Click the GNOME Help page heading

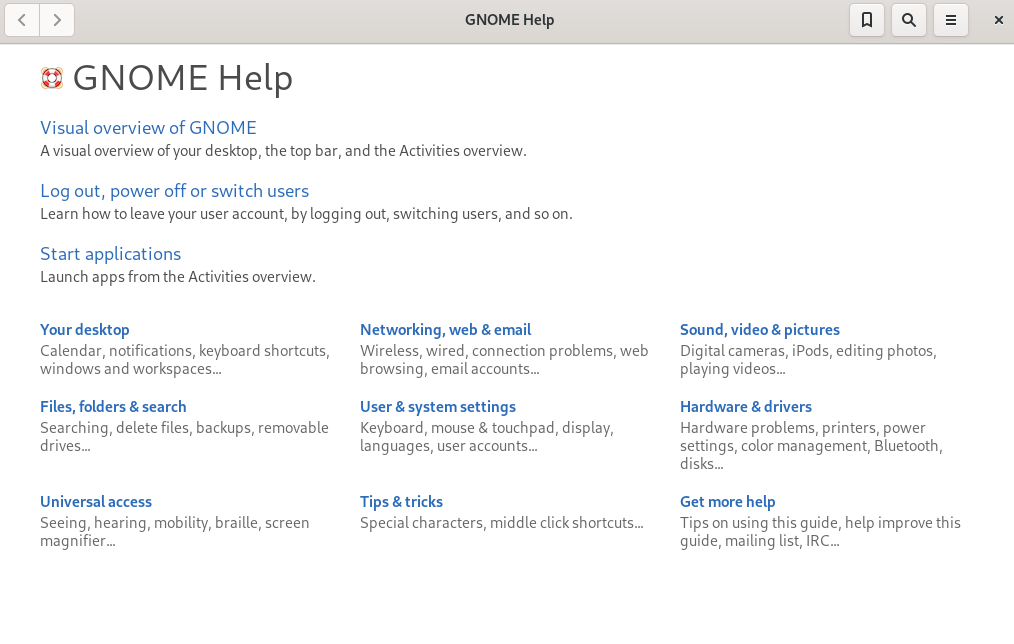182,78
